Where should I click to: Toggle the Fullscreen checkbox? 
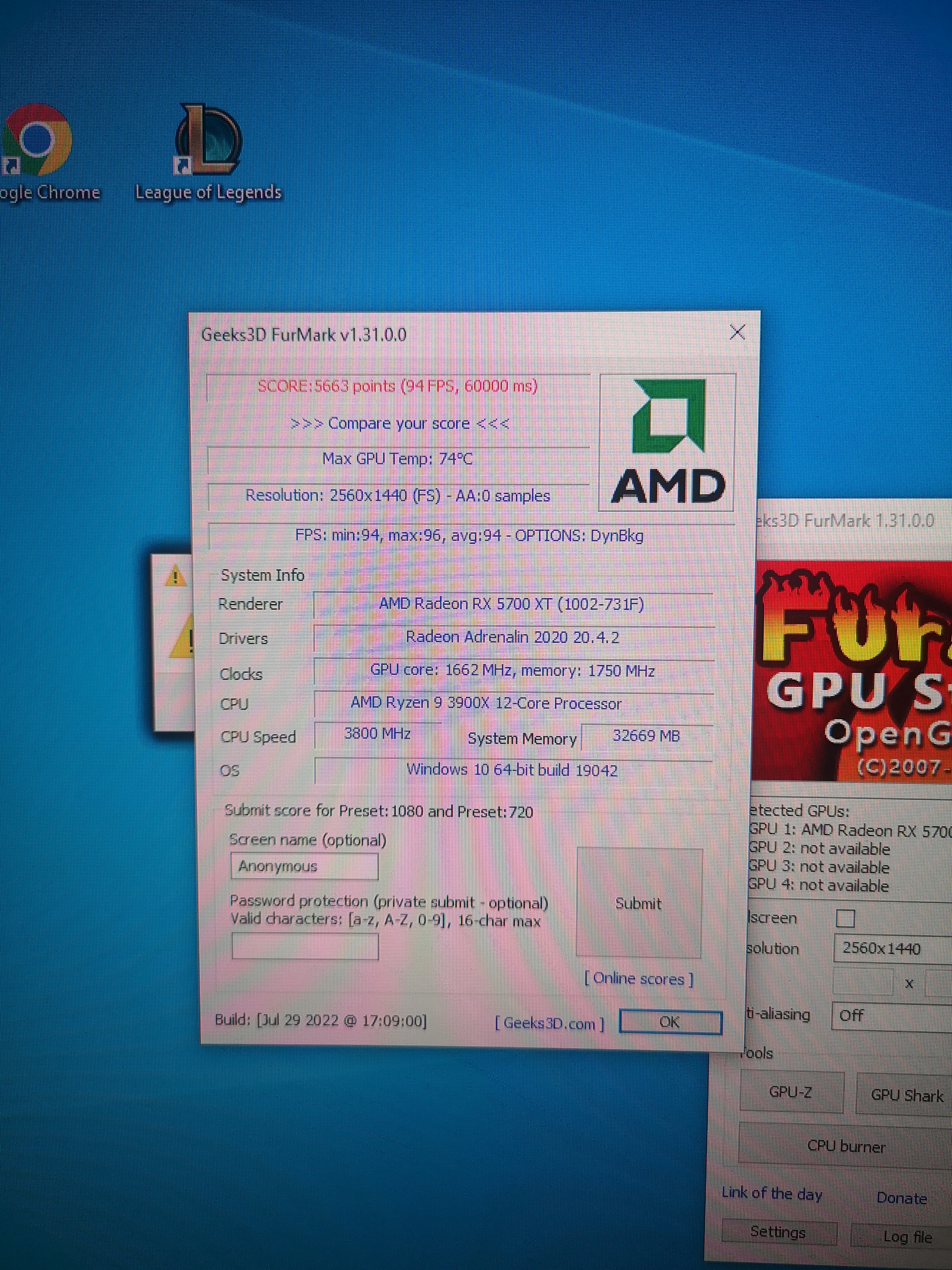[845, 918]
